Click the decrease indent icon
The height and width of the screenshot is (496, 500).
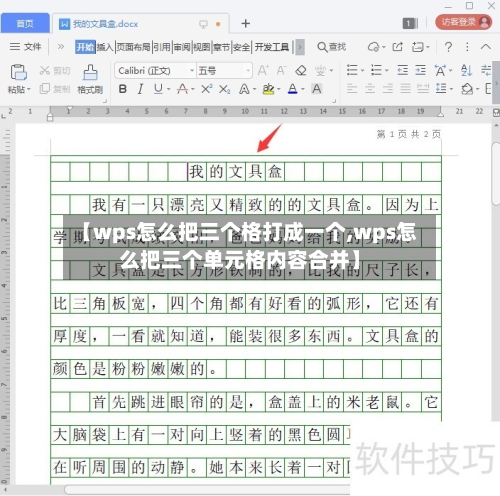tap(402, 70)
